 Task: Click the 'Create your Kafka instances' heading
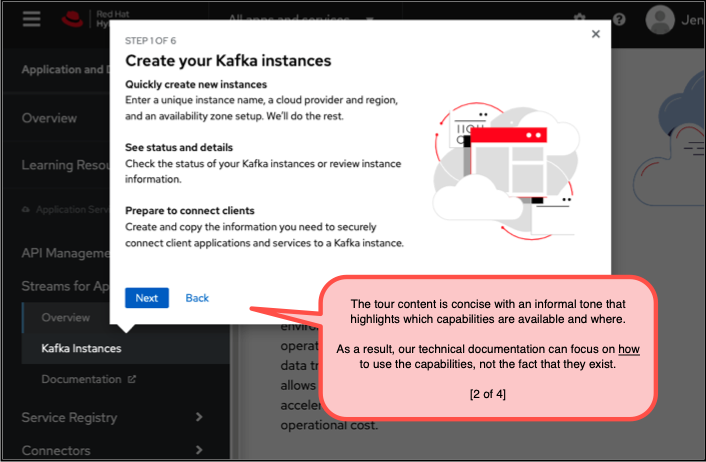point(228,61)
